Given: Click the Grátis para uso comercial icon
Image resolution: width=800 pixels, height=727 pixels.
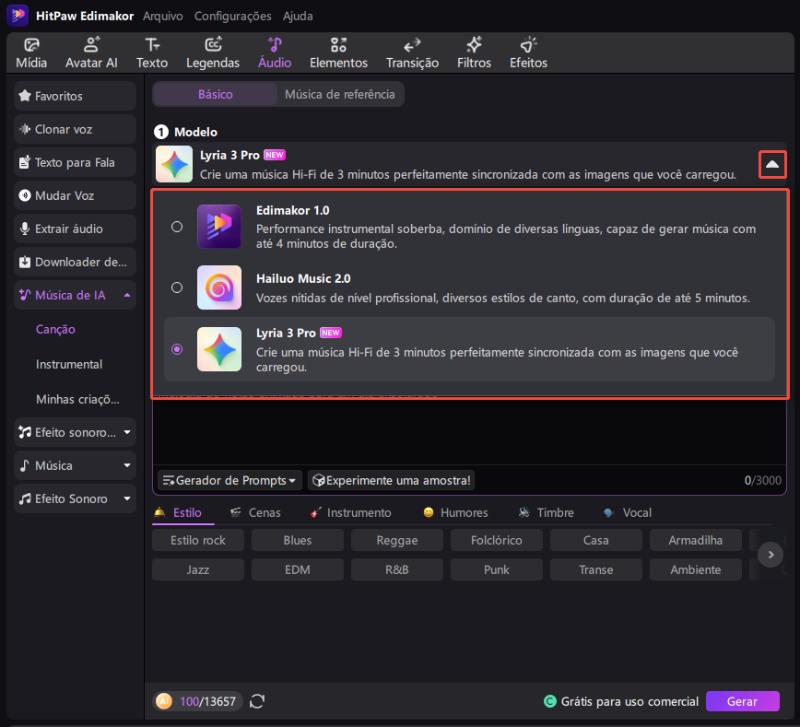Looking at the screenshot, I should point(550,701).
